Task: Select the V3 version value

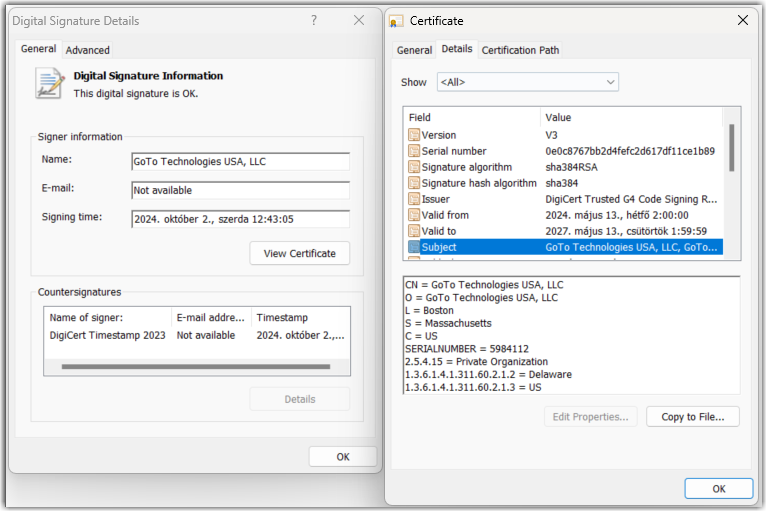Action: pyautogui.click(x=551, y=135)
